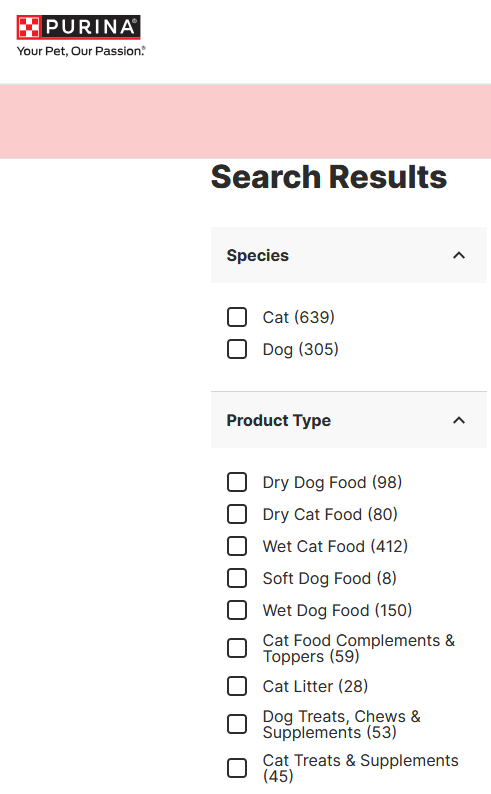Collapse the Species filter chevron
Viewport: 491px width, 794px height.
coord(459,255)
